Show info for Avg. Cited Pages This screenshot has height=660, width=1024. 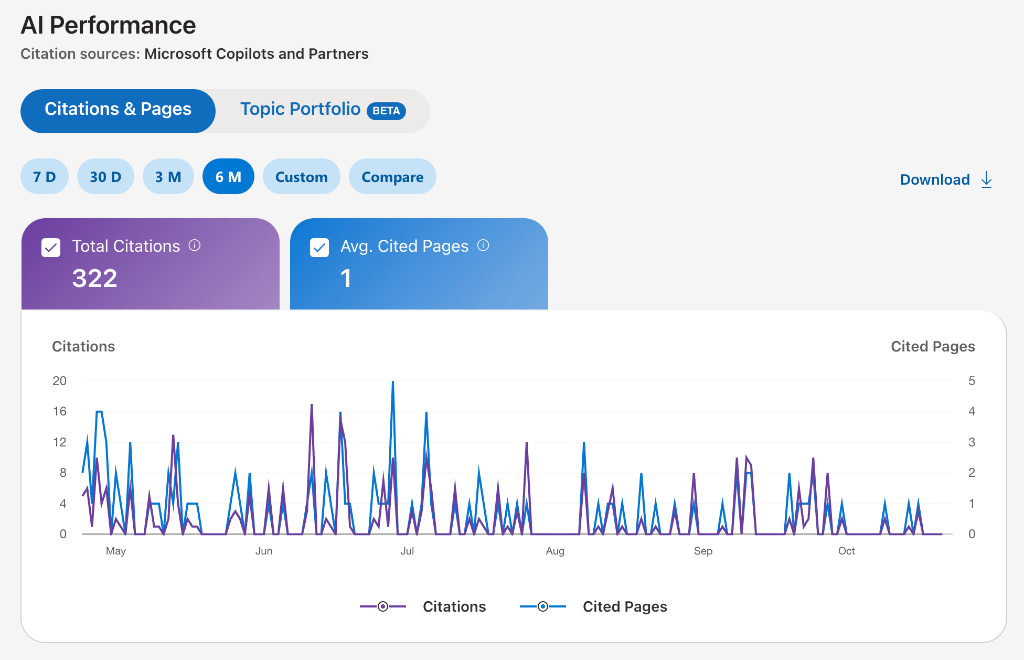pyautogui.click(x=483, y=245)
